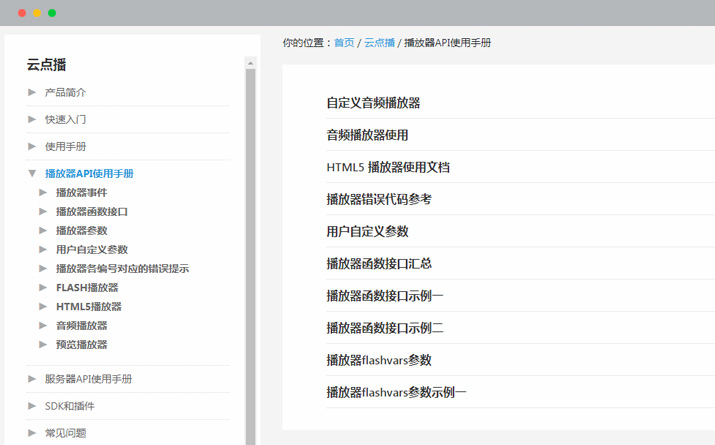Image resolution: width=715 pixels, height=445 pixels.
Task: Expand the 服务器API使用手册 arrow
Action: [x=32, y=379]
